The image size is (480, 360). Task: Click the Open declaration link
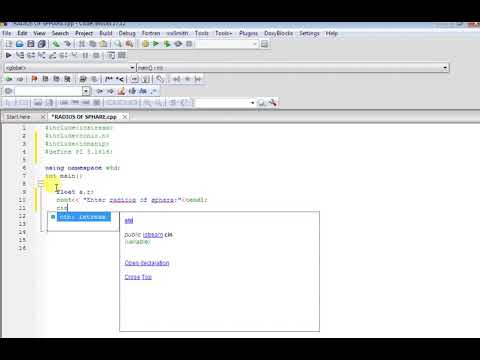tap(147, 263)
